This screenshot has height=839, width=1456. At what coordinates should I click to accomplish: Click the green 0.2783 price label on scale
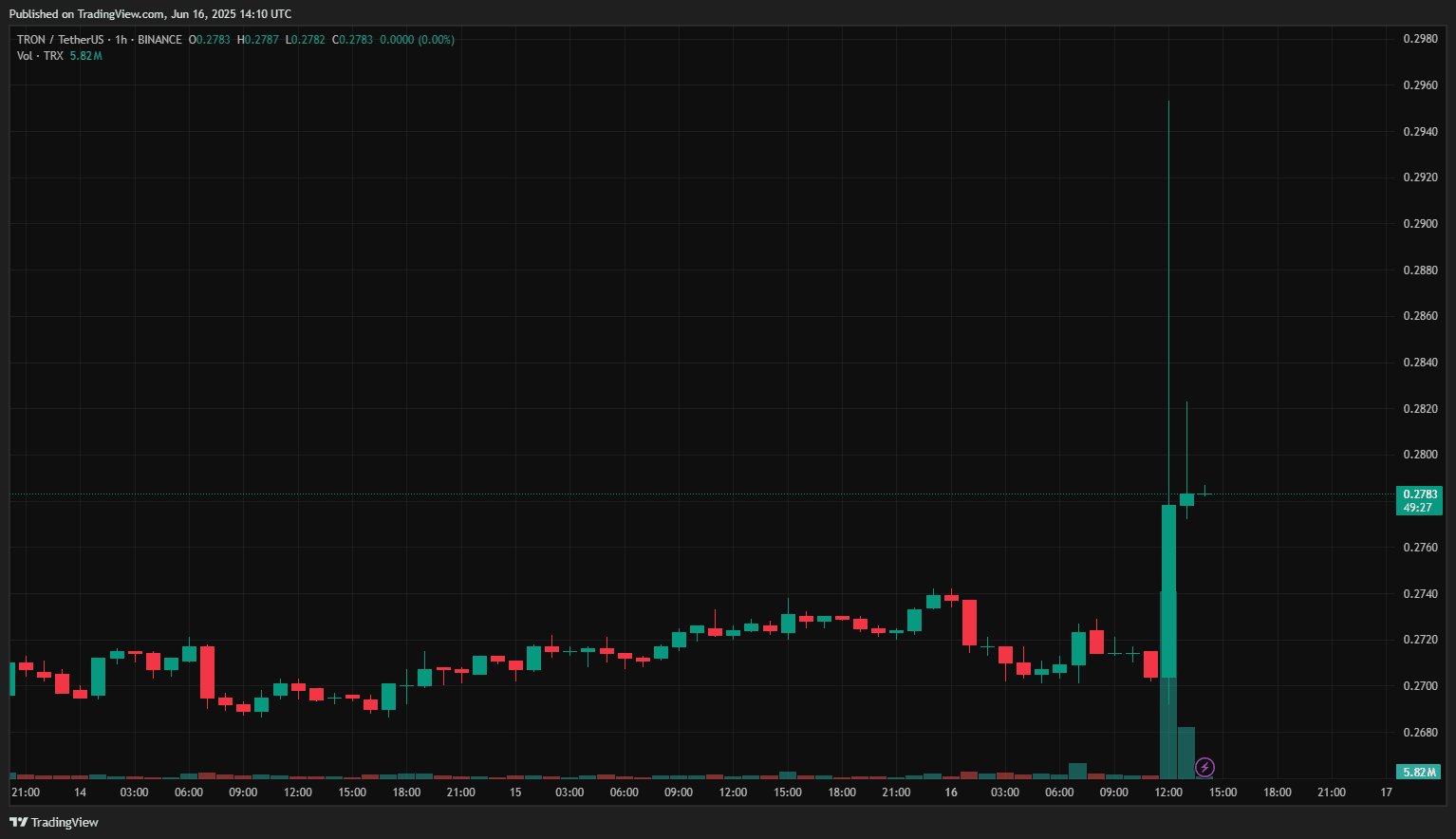coord(1419,494)
